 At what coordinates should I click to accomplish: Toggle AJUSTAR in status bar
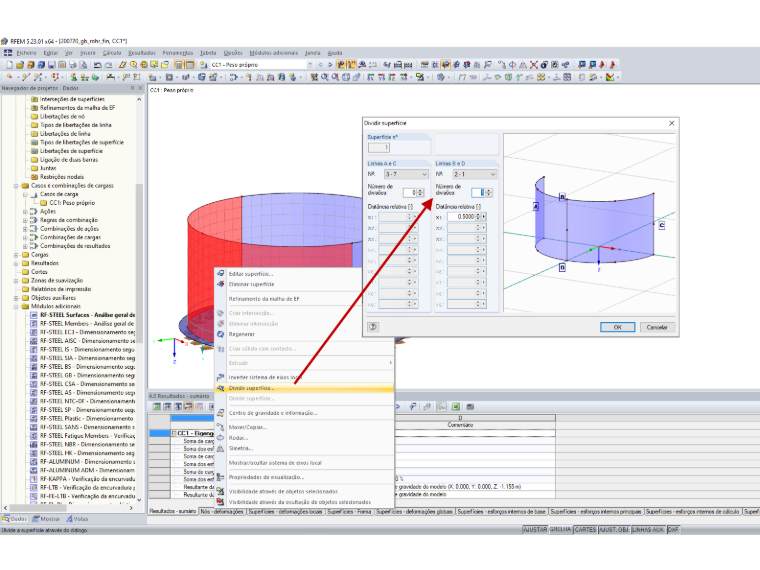click(535, 530)
